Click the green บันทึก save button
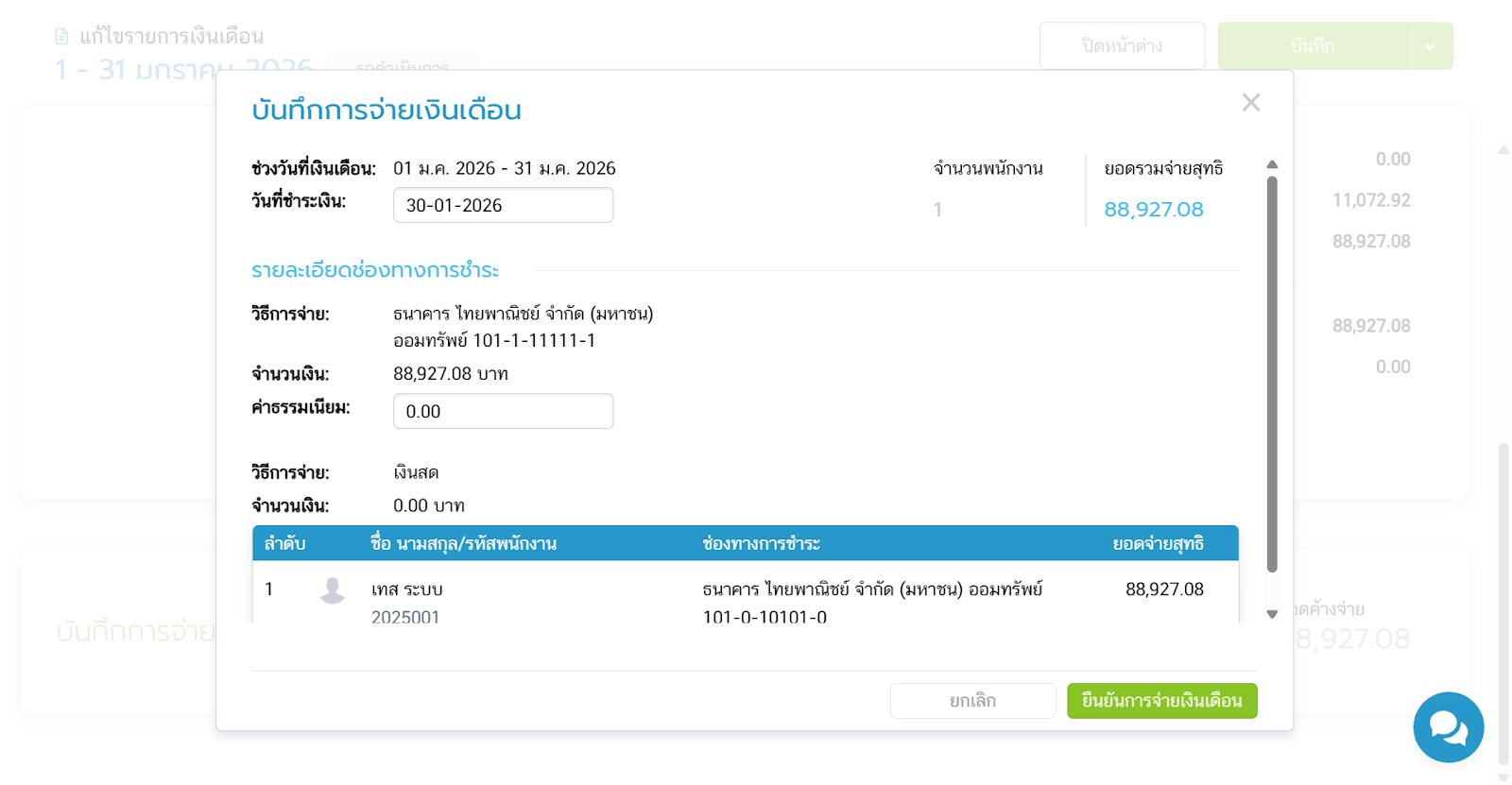 pos(1312,46)
